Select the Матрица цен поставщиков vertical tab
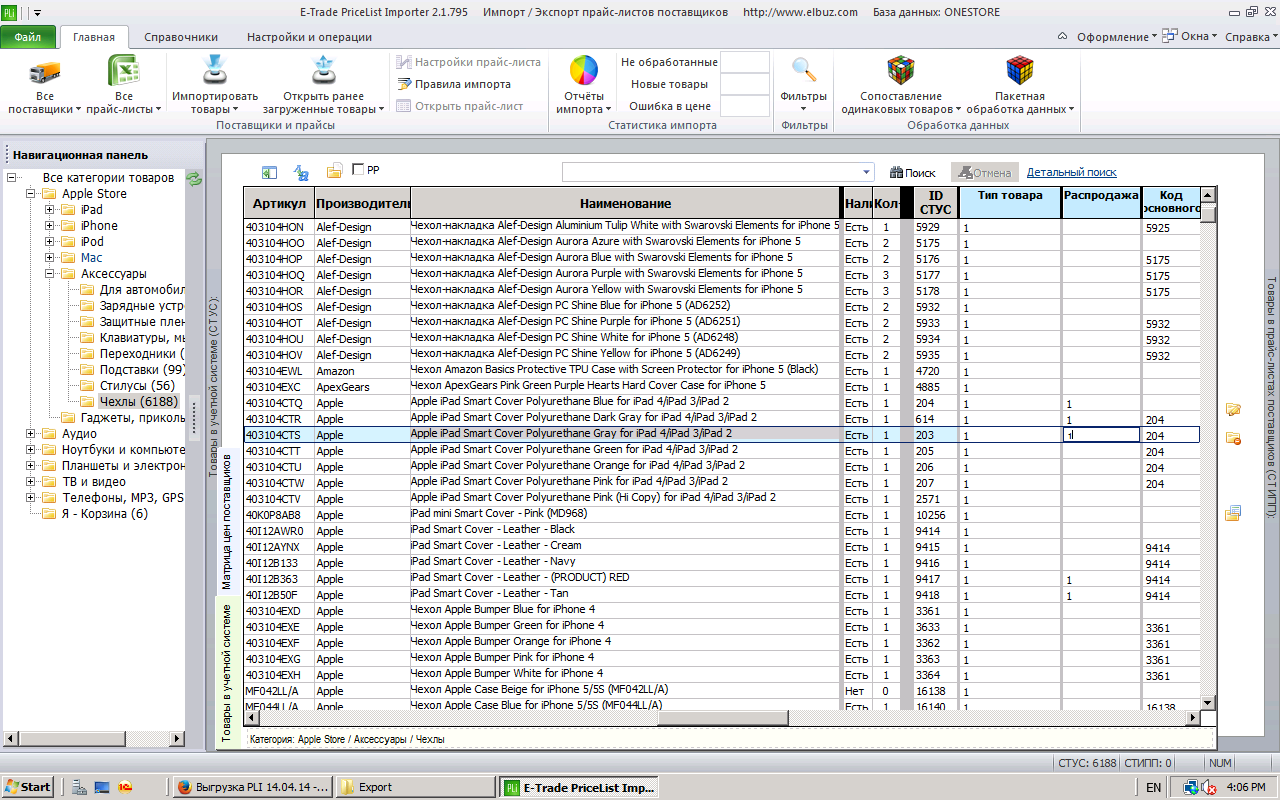Viewport: 1280px width, 800px height. pyautogui.click(x=226, y=524)
